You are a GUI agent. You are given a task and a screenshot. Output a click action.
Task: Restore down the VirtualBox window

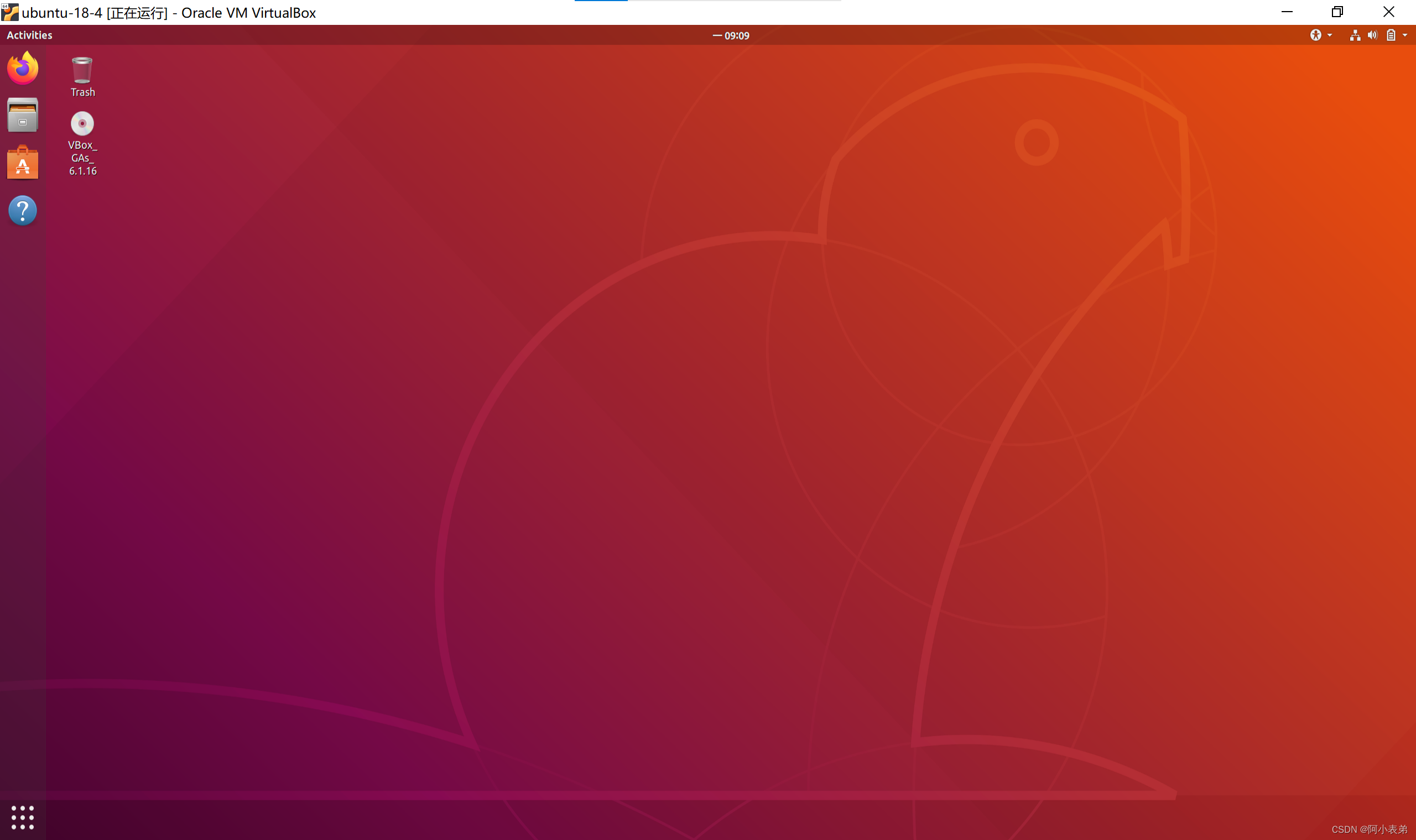tap(1337, 12)
